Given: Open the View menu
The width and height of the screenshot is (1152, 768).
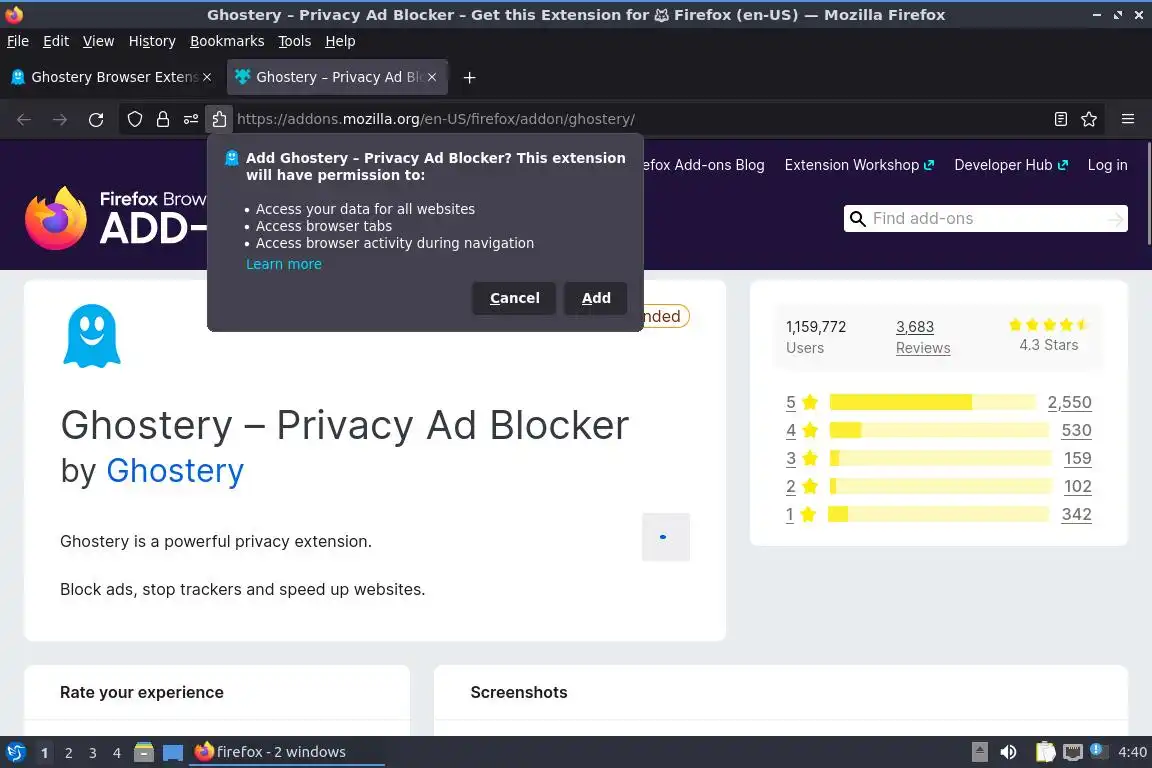Looking at the screenshot, I should point(98,41).
